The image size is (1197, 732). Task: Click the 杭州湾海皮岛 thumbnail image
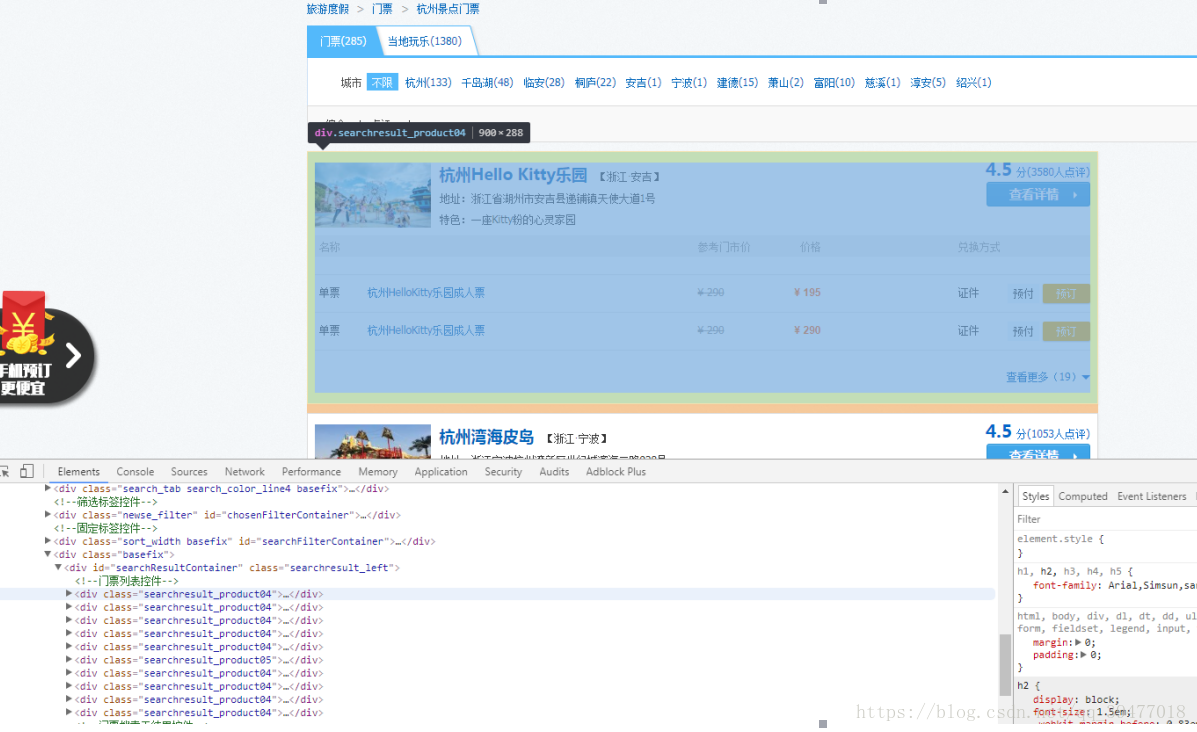(x=373, y=441)
